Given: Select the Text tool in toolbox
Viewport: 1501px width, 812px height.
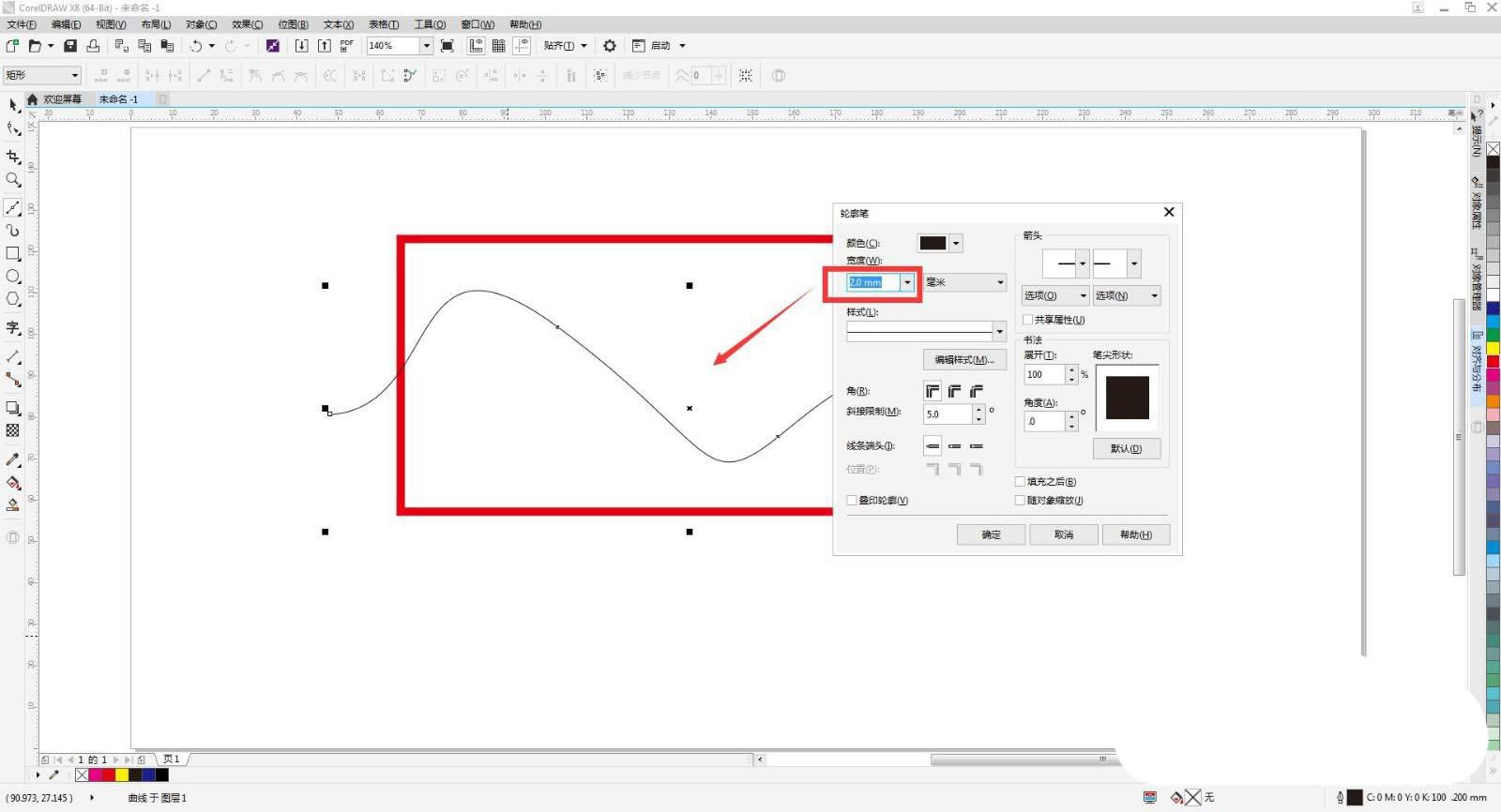Looking at the screenshot, I should tap(13, 327).
